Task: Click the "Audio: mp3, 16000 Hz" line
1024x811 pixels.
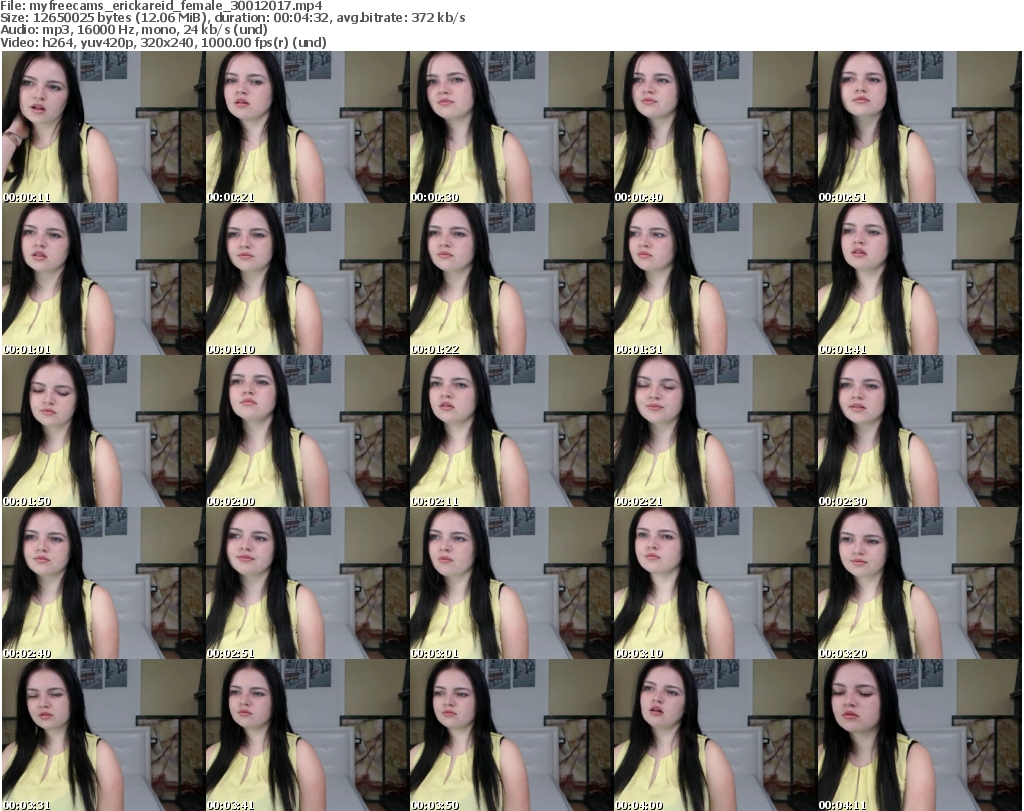Action: tap(134, 30)
